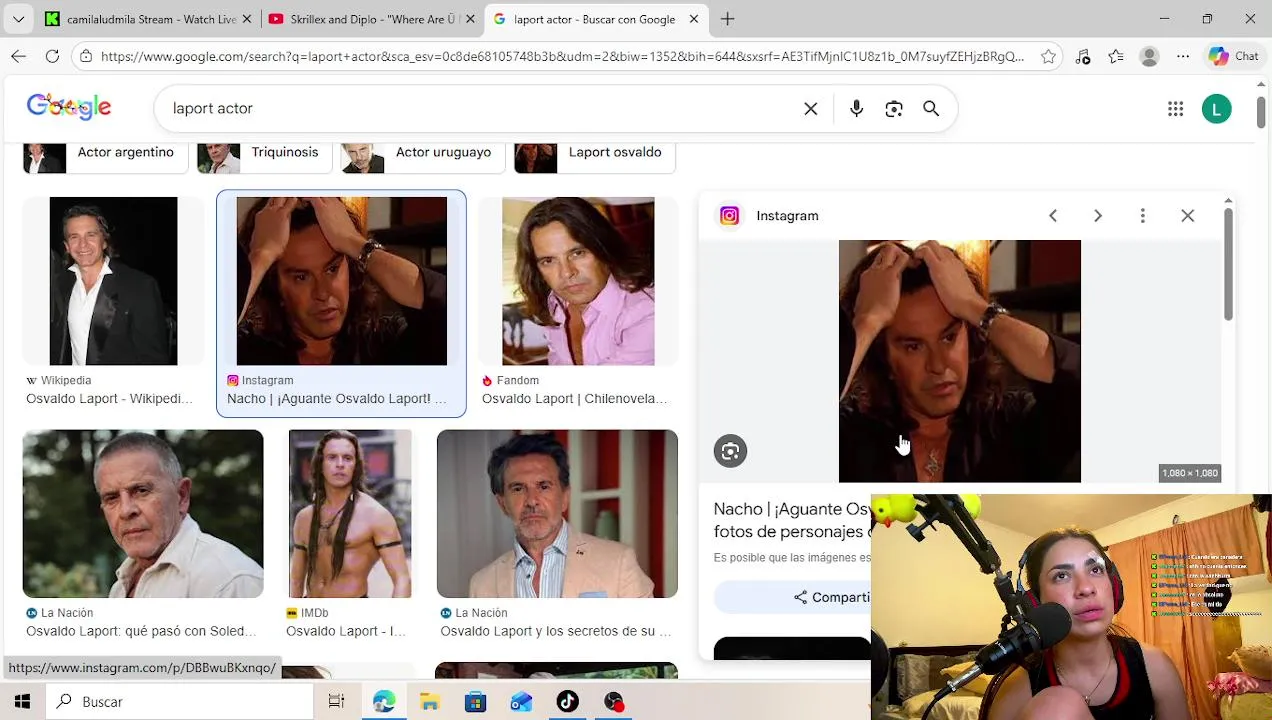Filter by Actor uruguayo chip
Viewport: 1272px width, 720px height.
point(423,155)
